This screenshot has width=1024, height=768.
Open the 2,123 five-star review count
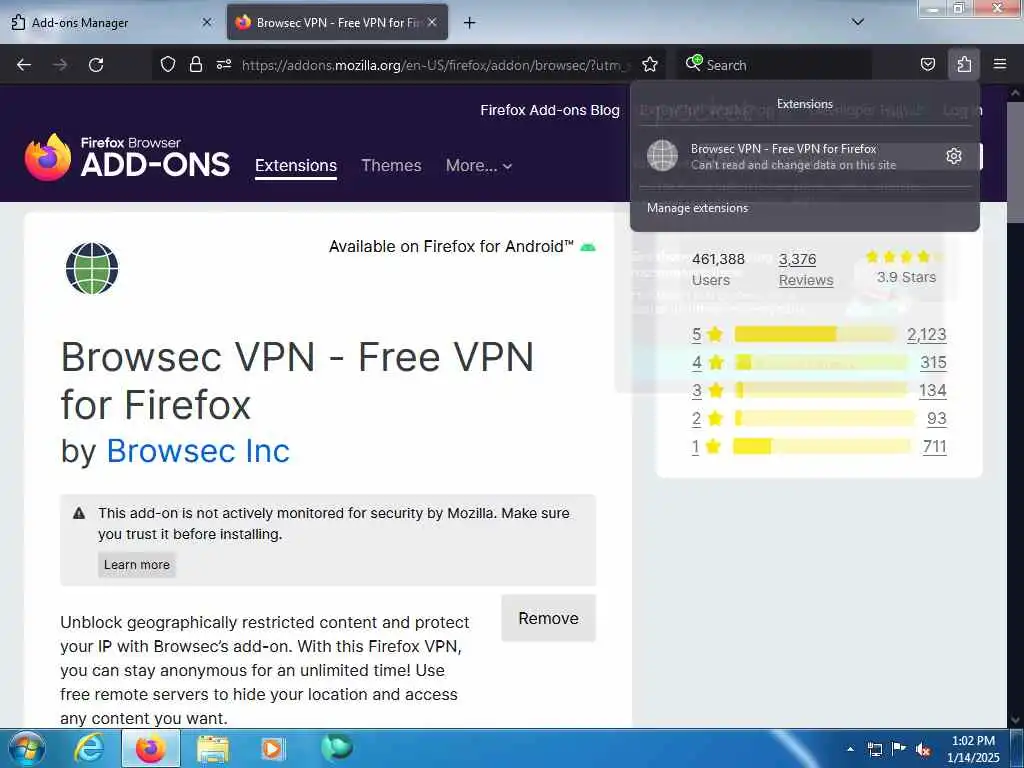(926, 334)
